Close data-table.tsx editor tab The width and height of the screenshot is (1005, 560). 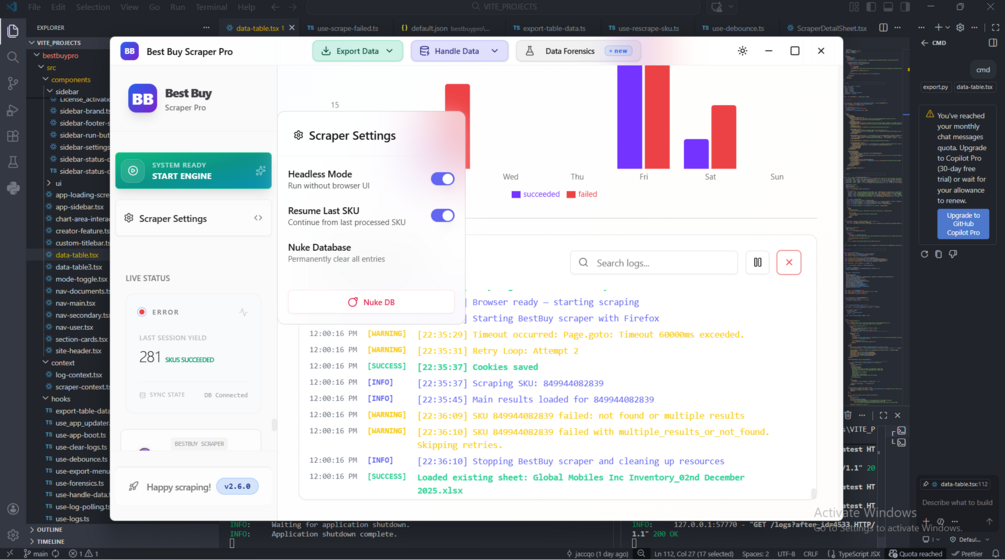click(292, 28)
